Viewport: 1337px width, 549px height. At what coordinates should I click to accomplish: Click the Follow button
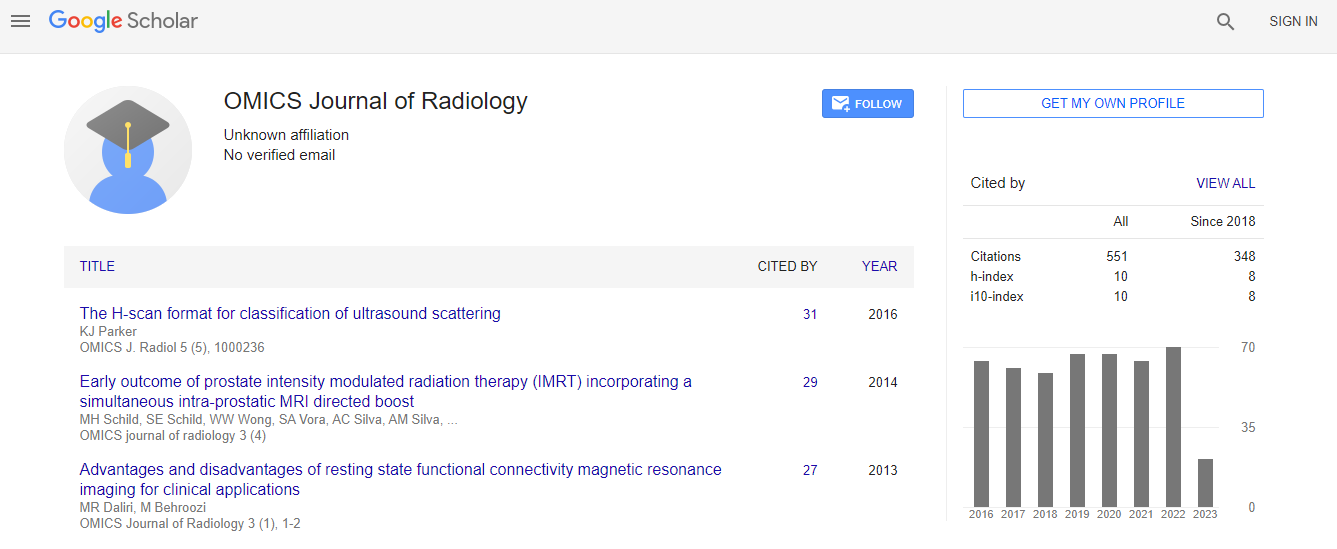[x=867, y=104]
